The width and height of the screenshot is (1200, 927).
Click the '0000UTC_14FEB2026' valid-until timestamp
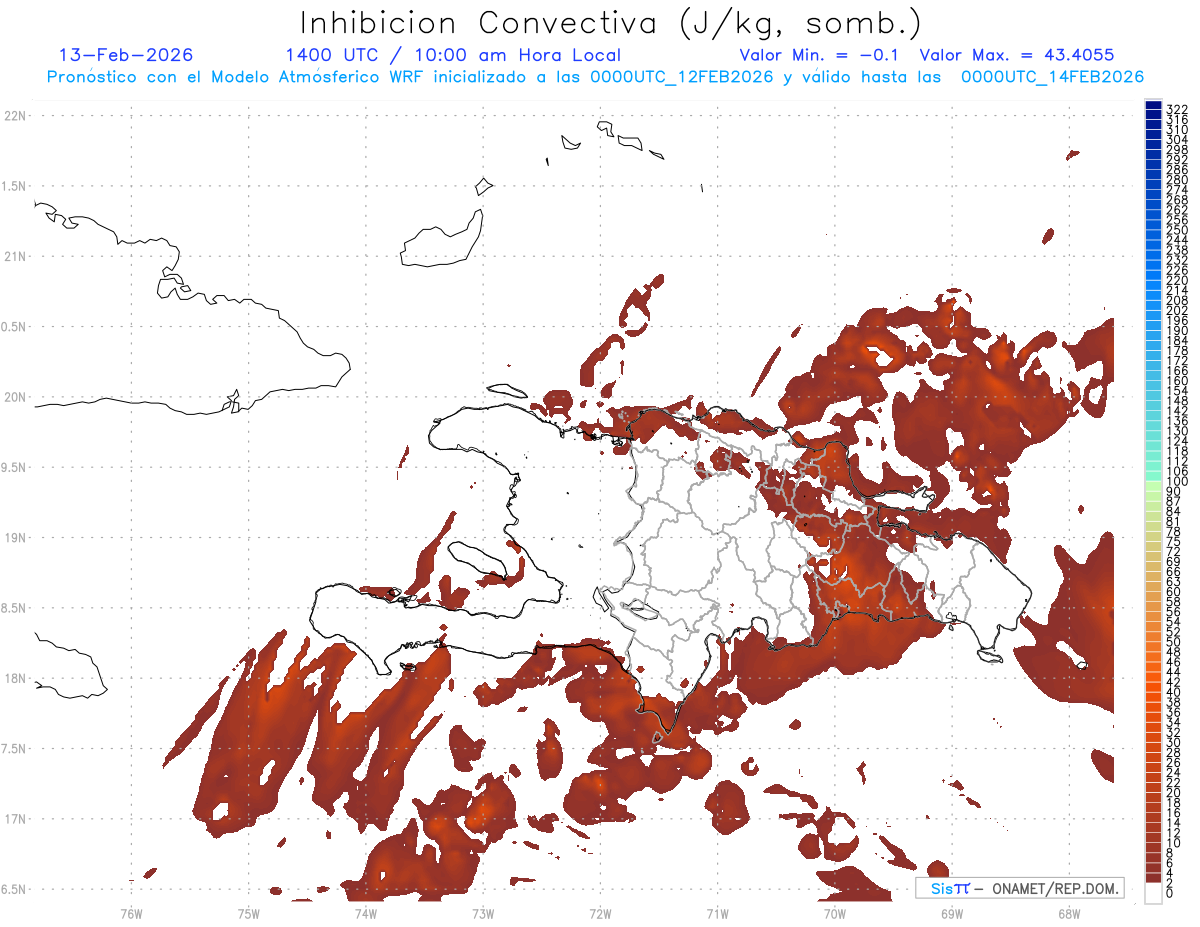1052,77
